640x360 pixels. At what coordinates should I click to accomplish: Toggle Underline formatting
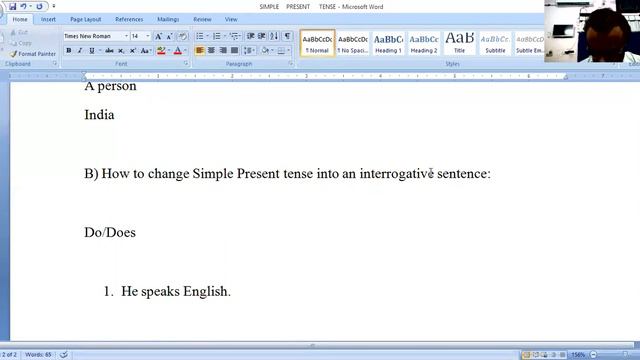click(x=91, y=50)
